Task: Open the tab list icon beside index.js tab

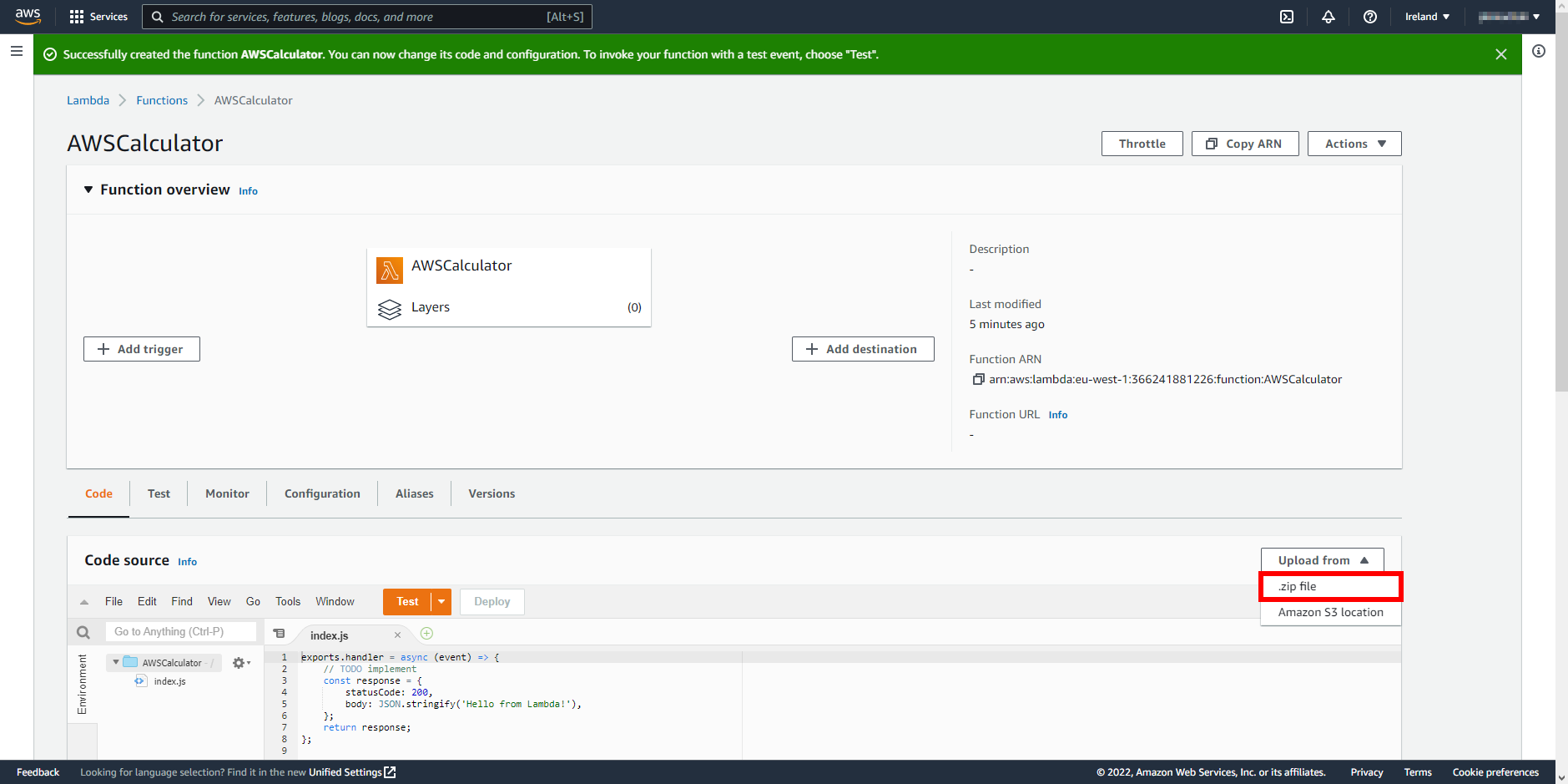Action: tap(280, 634)
